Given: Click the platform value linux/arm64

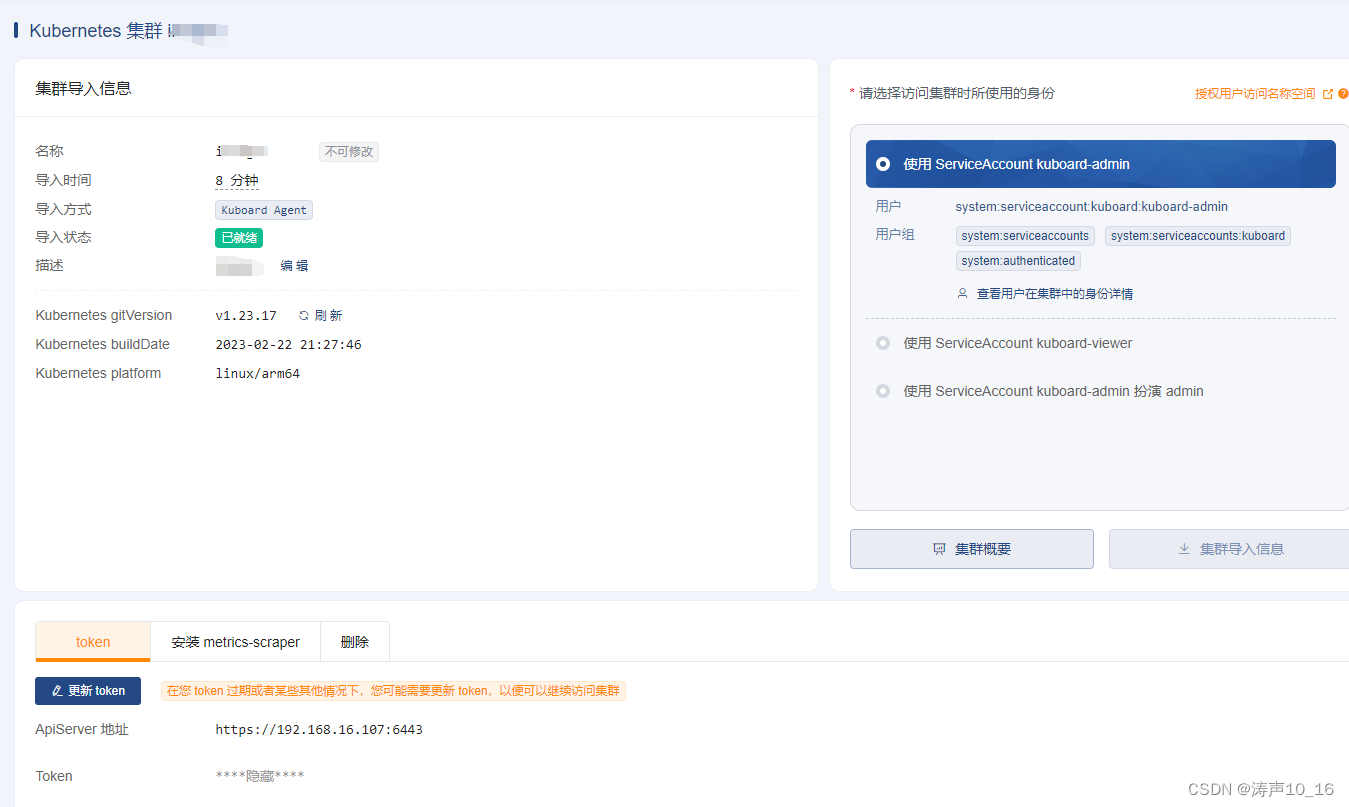Looking at the screenshot, I should [x=258, y=374].
